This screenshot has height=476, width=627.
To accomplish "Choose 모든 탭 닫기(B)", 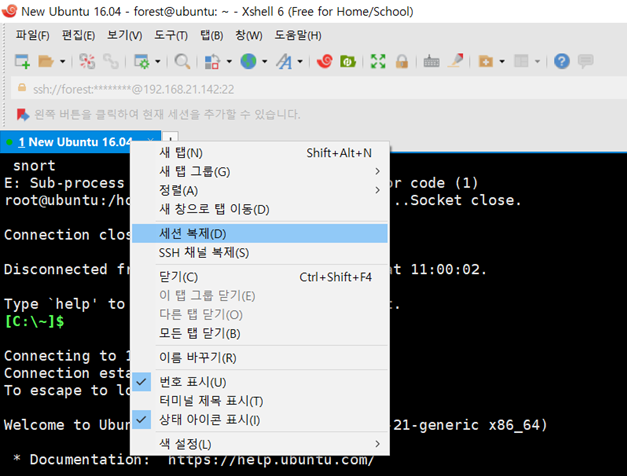I will [x=260, y=333].
